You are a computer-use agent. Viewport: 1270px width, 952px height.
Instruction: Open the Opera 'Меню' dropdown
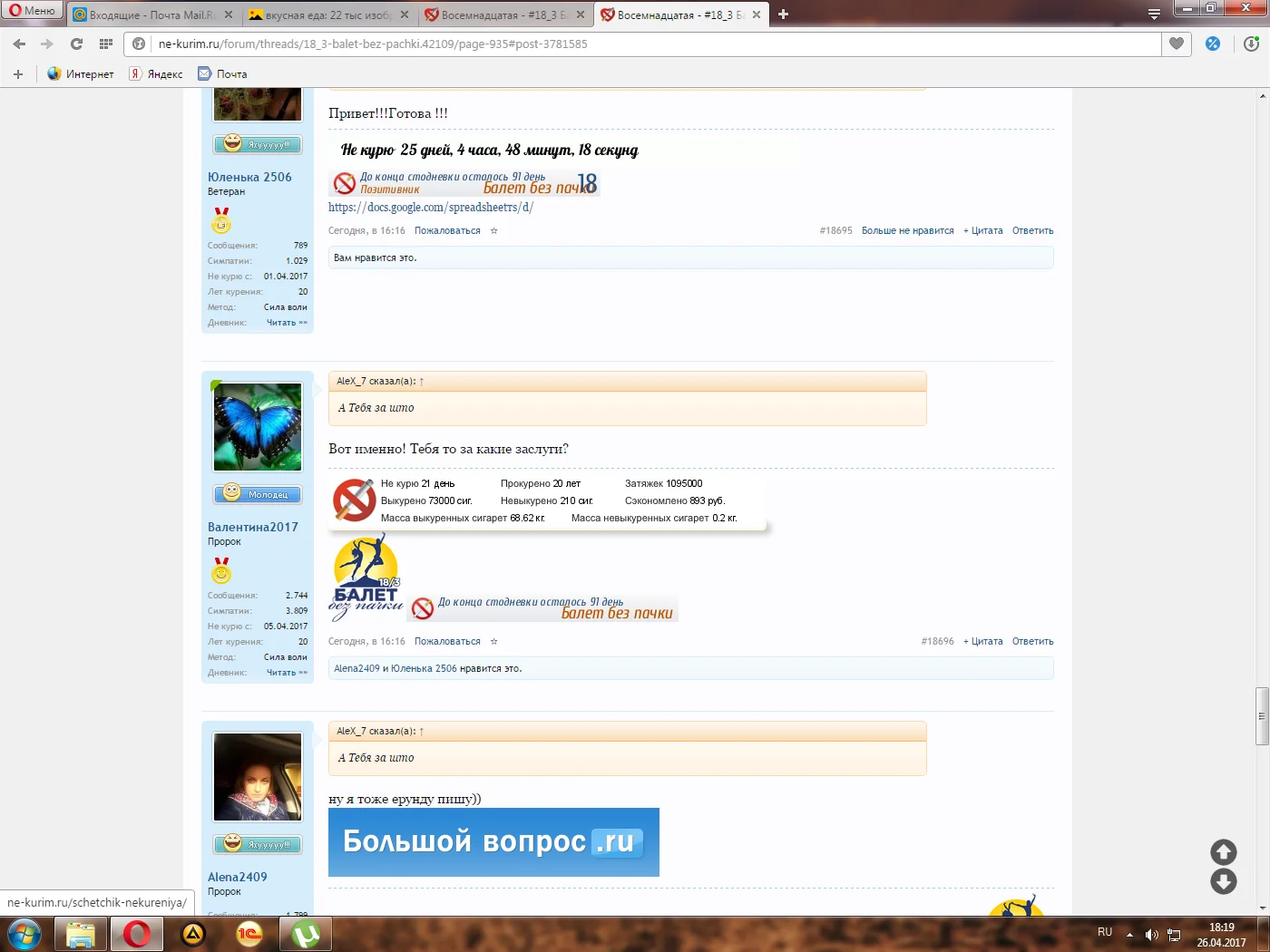[x=32, y=11]
